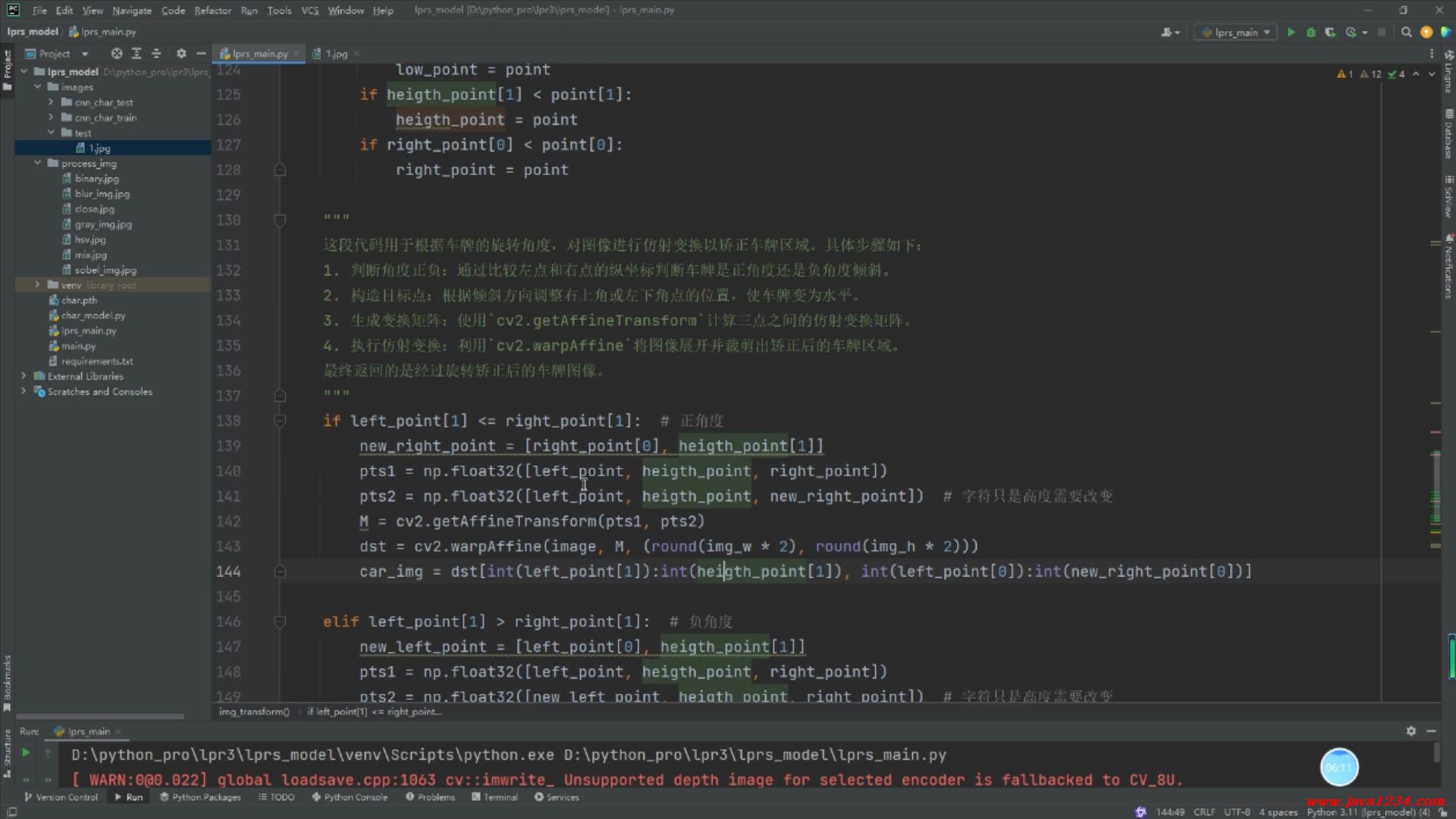This screenshot has height=819, width=1456.
Task: Open lprs_main run configuration dropdown
Action: point(1236,33)
